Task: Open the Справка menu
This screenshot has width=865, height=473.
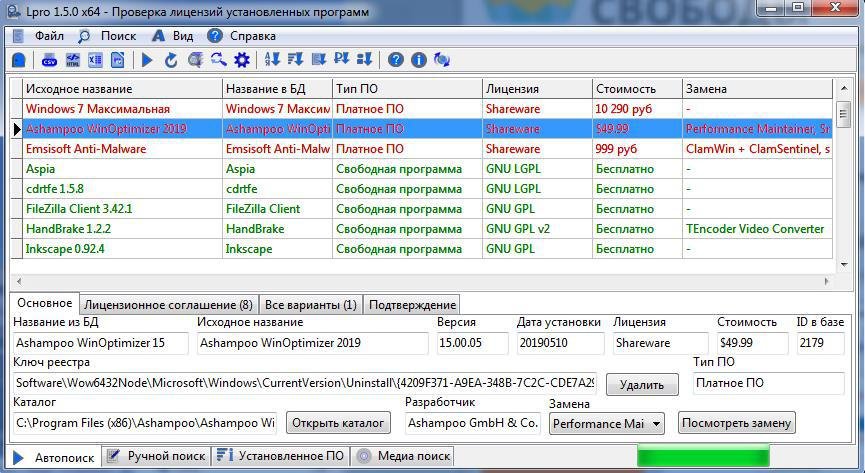Action: point(253,36)
